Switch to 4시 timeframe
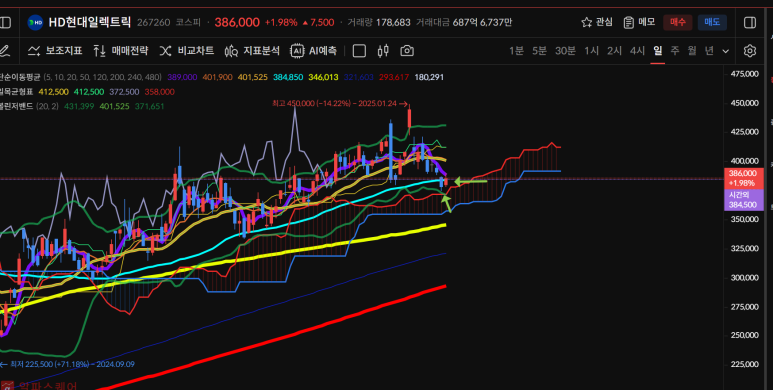 [637, 51]
